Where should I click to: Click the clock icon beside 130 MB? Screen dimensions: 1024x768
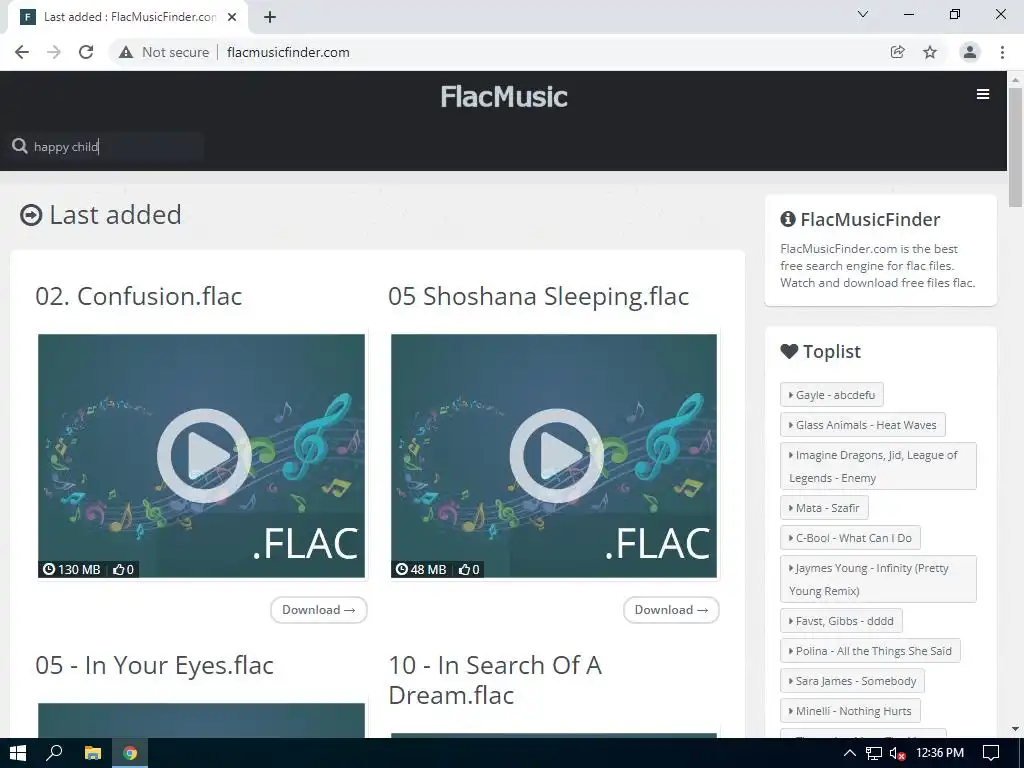pyautogui.click(x=49, y=569)
